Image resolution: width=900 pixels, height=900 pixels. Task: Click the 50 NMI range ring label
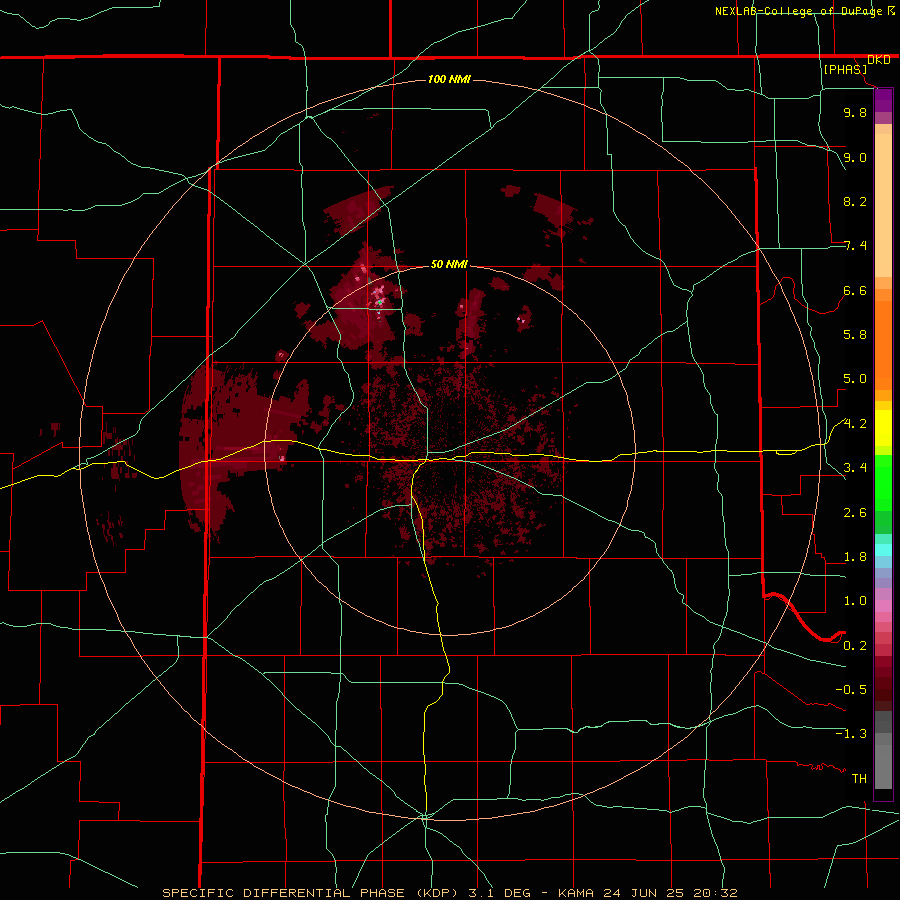pyautogui.click(x=449, y=264)
